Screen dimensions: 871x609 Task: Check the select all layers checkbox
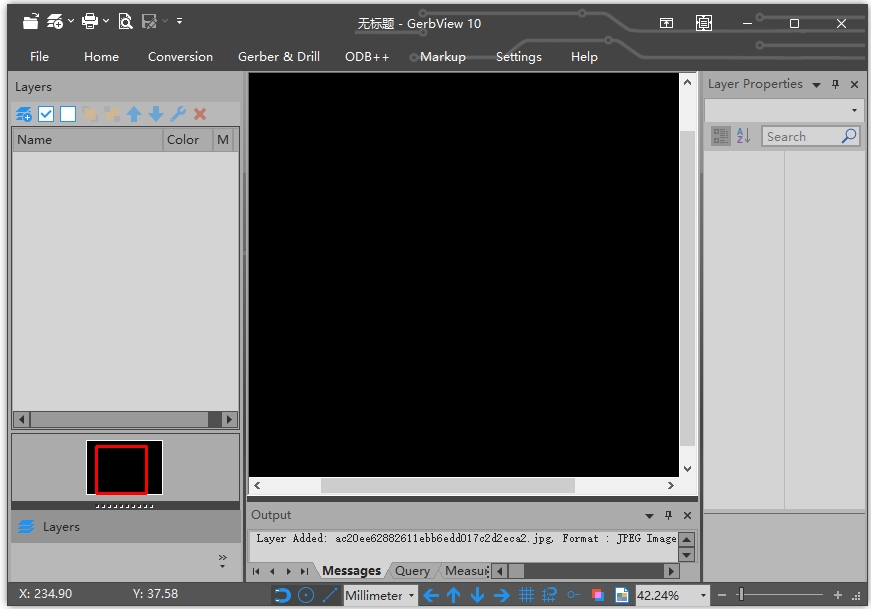tap(46, 114)
